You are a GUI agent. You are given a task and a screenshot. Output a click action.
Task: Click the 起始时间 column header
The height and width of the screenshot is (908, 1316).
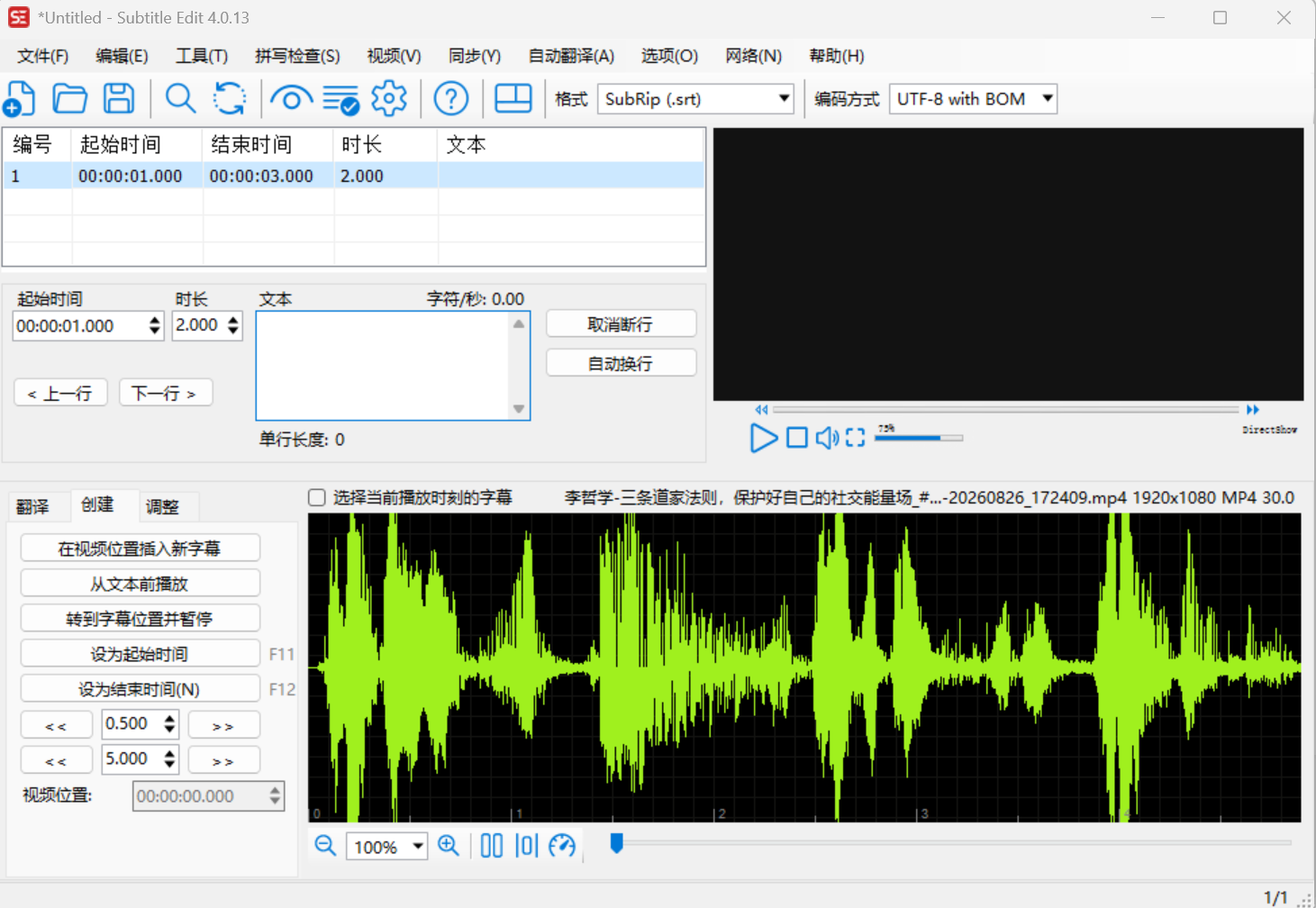137,145
